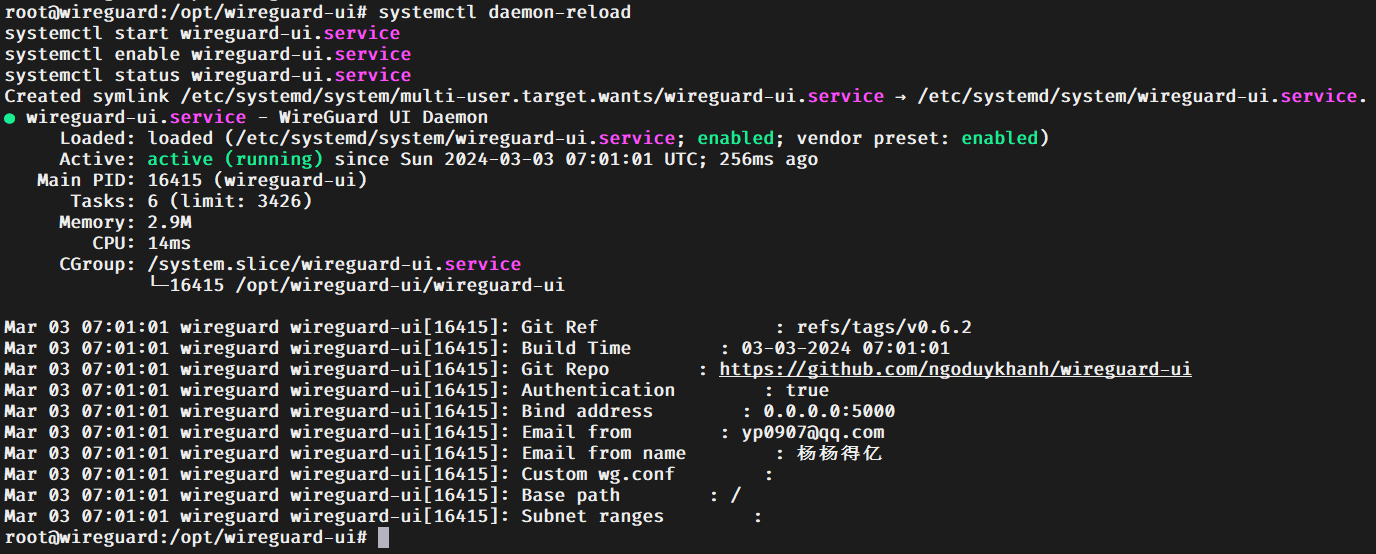Open the GitHub wireguard-ui repo link
This screenshot has width=1376, height=554.
[x=955, y=369]
